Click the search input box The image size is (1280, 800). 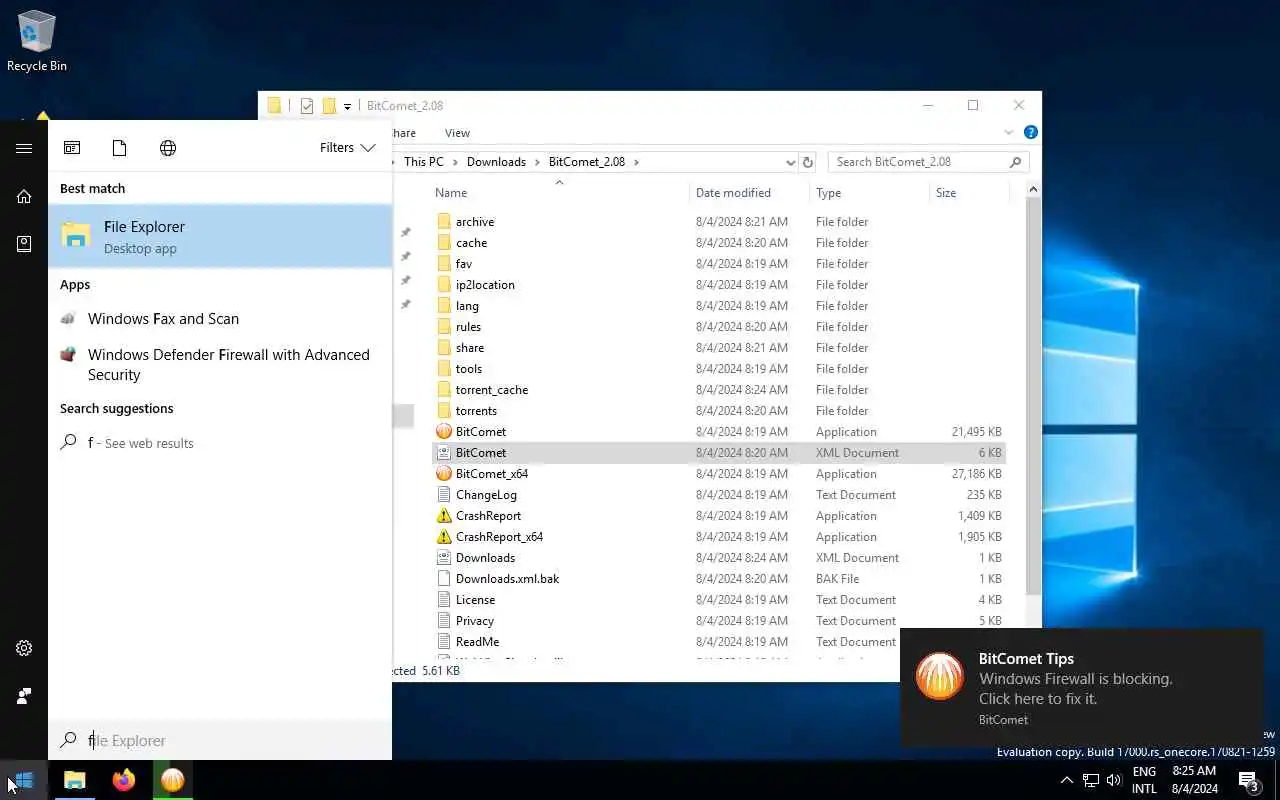[220, 740]
